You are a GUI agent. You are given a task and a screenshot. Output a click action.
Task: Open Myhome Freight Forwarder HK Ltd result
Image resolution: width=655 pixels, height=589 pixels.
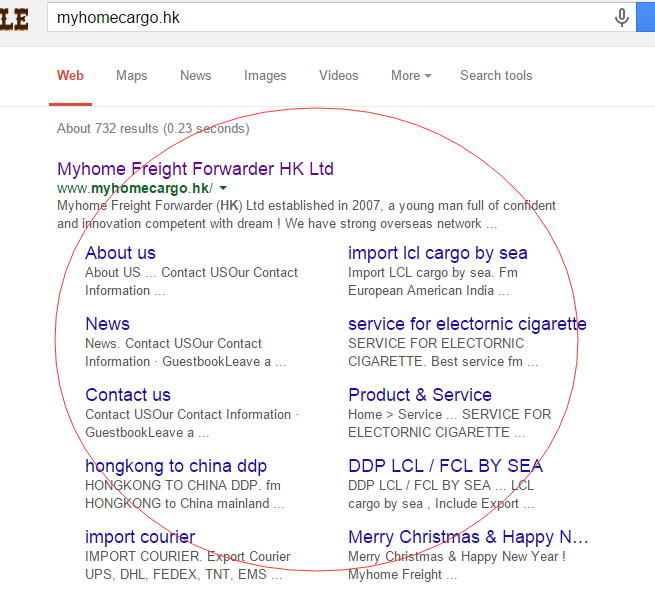[195, 169]
